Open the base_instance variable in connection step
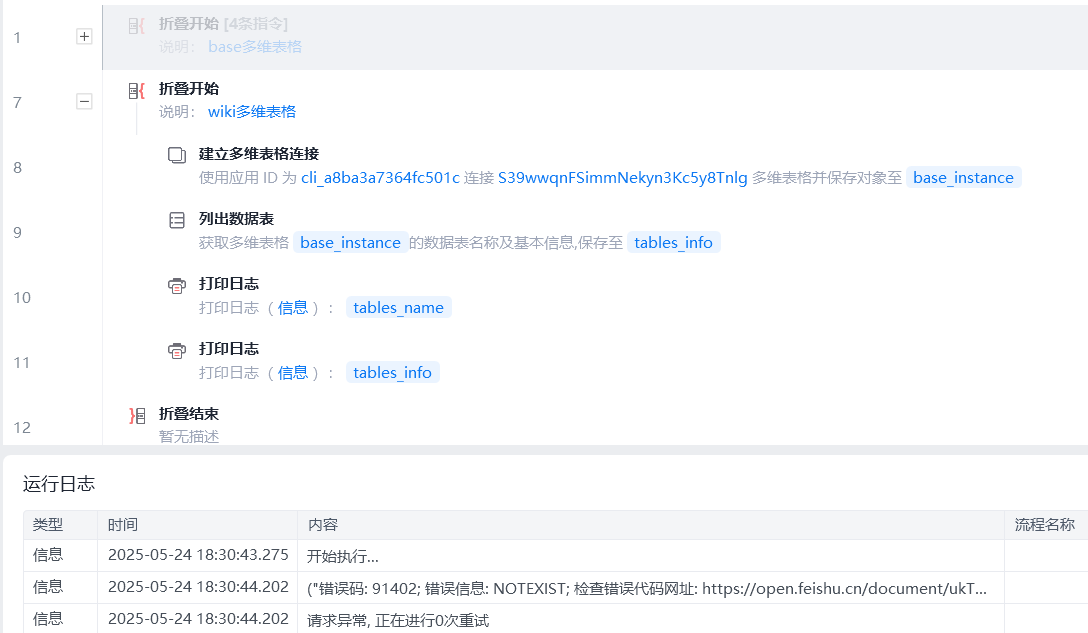The height and width of the screenshot is (633, 1088). tap(963, 178)
